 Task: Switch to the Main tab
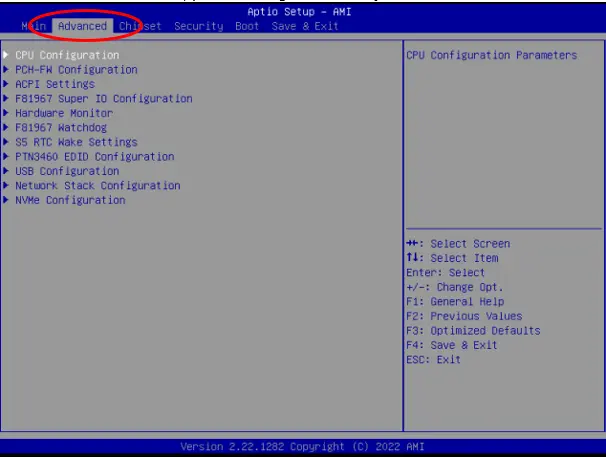(x=34, y=26)
